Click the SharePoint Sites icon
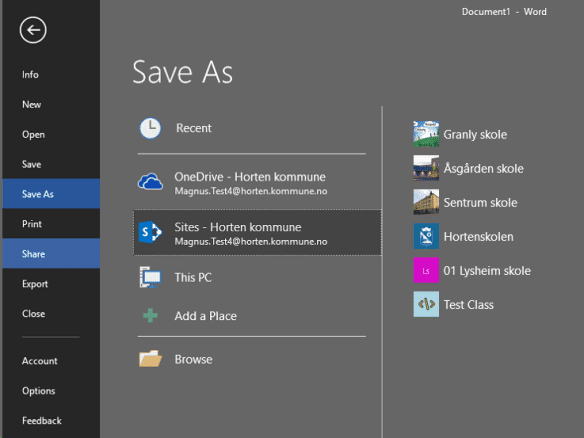The height and width of the screenshot is (438, 584). coord(150,232)
